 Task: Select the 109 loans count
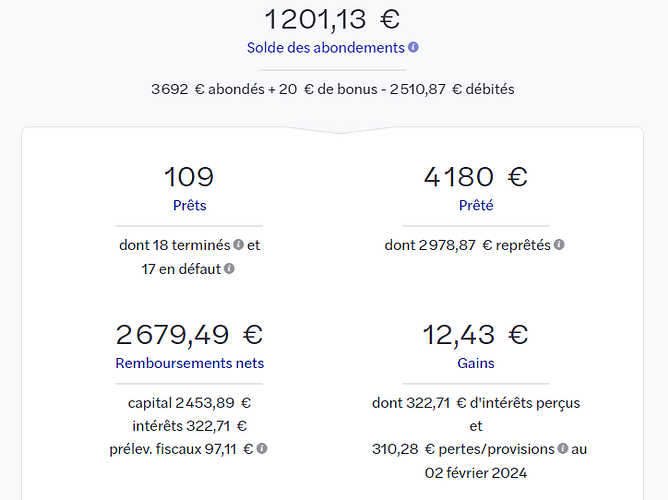click(189, 177)
